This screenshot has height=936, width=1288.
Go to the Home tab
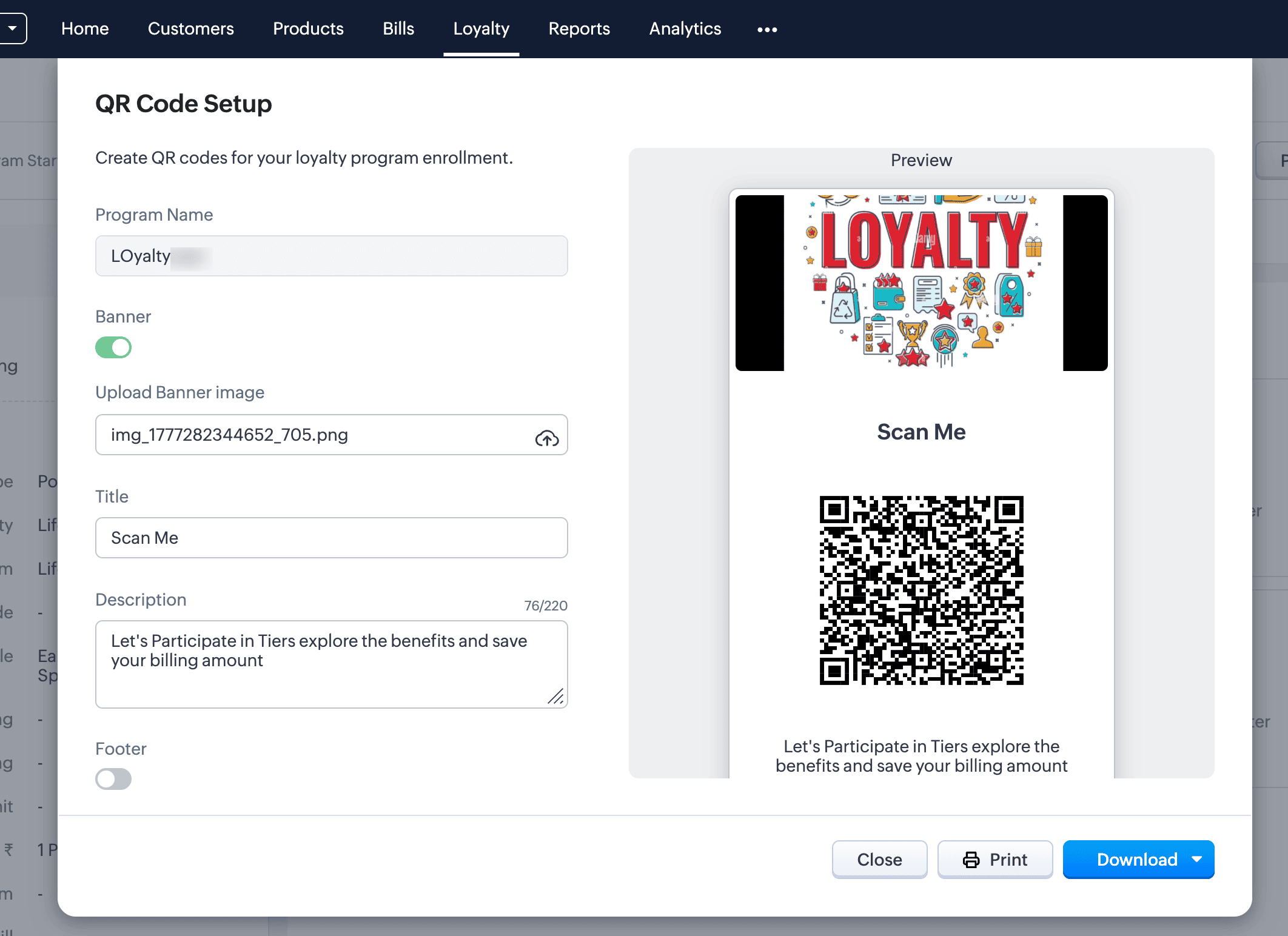click(x=85, y=28)
